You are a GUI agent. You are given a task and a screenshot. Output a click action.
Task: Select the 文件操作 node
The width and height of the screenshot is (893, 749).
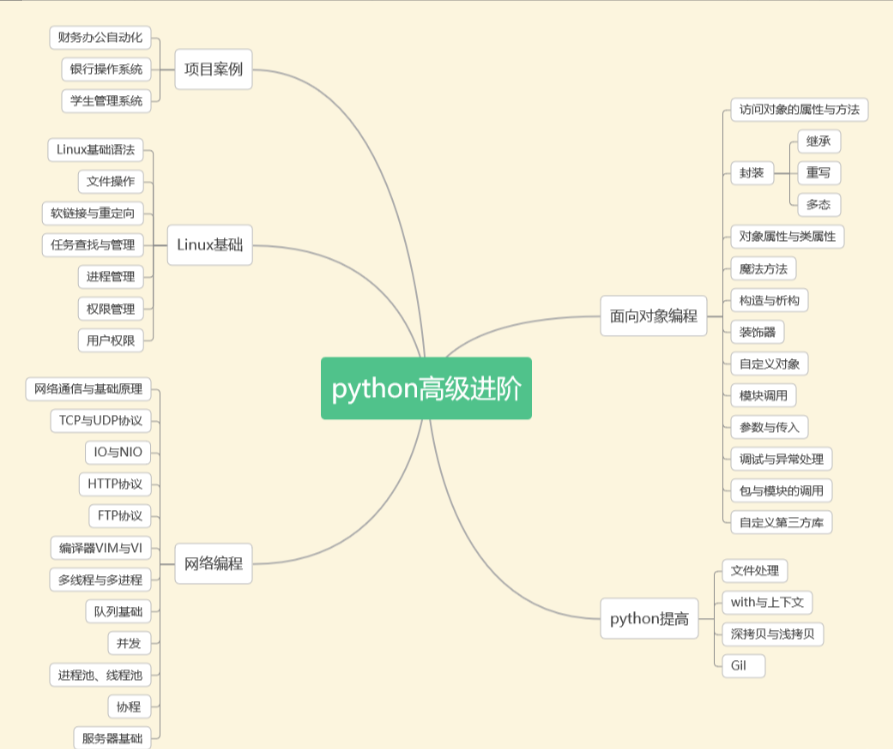[x=110, y=182]
